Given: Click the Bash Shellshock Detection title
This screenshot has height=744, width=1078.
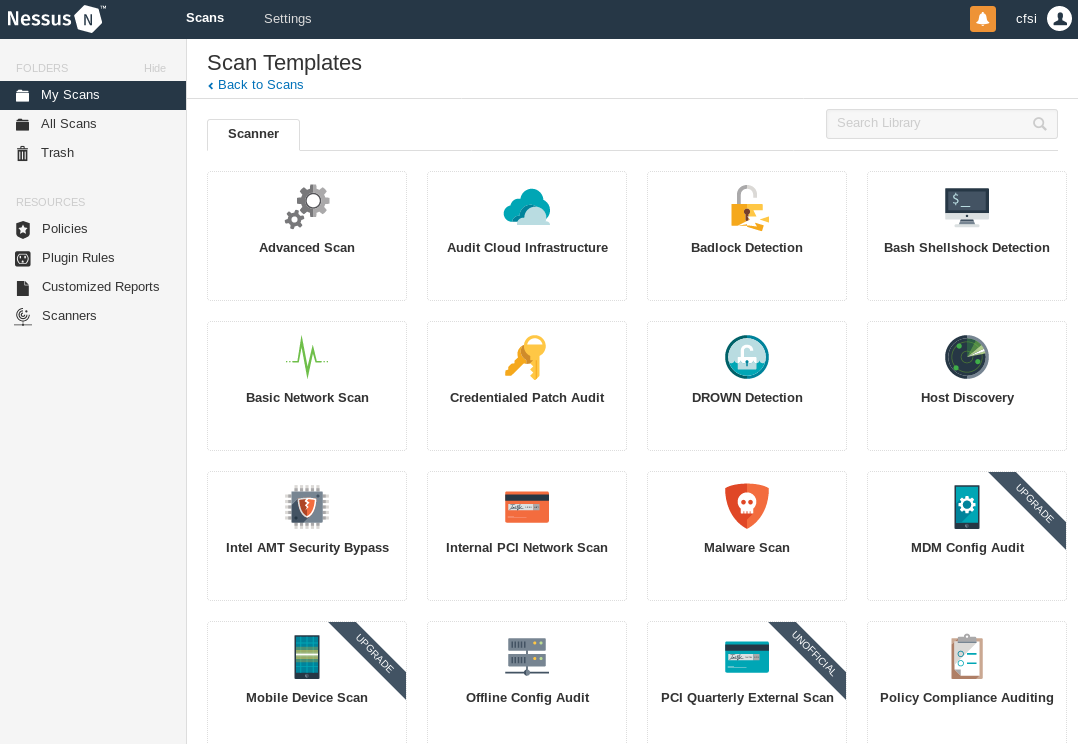Looking at the screenshot, I should click(967, 248).
